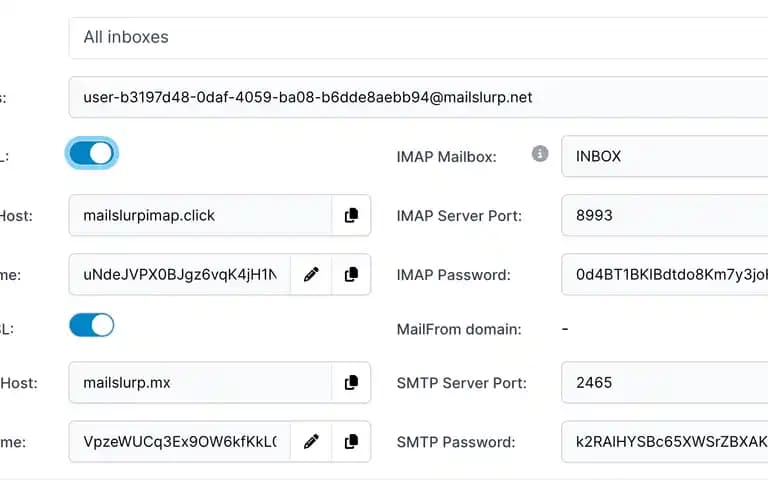Copy the uNdeJVPX0BJgz6vqK4jH1N username value
The height and width of the screenshot is (480, 768).
(x=351, y=274)
